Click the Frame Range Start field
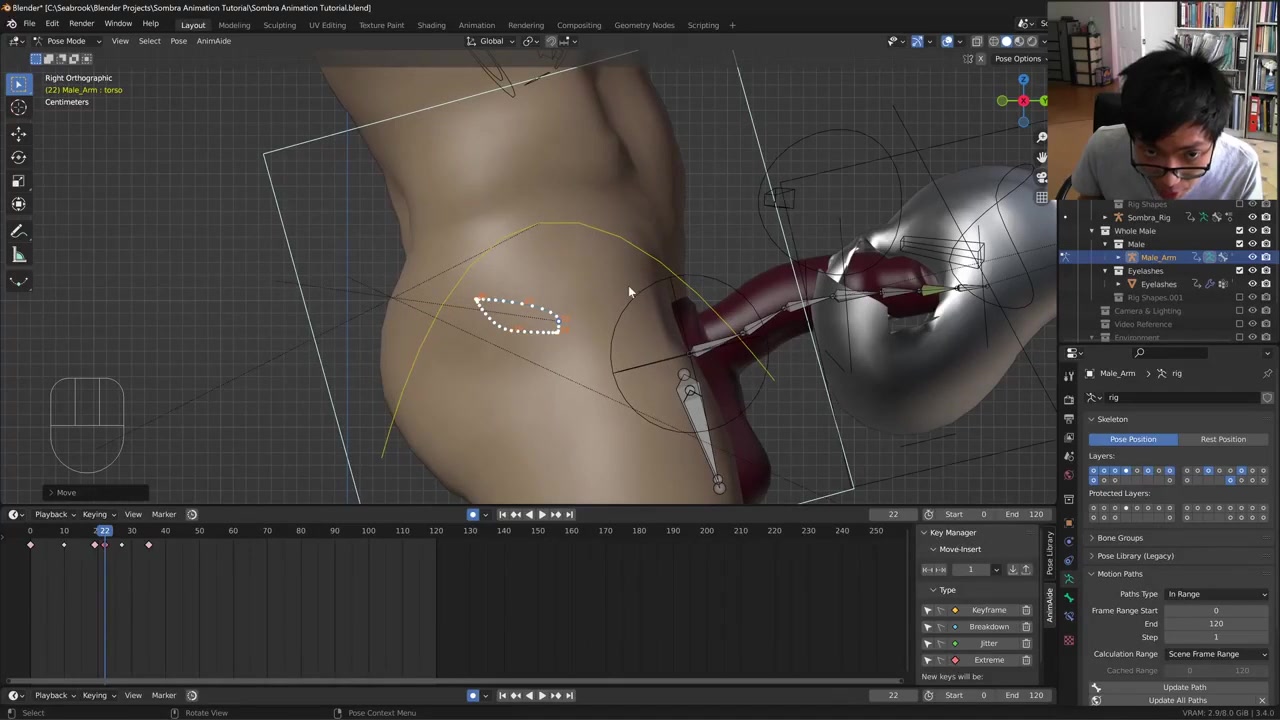Screen dimensions: 1280x720 coord(1215,610)
